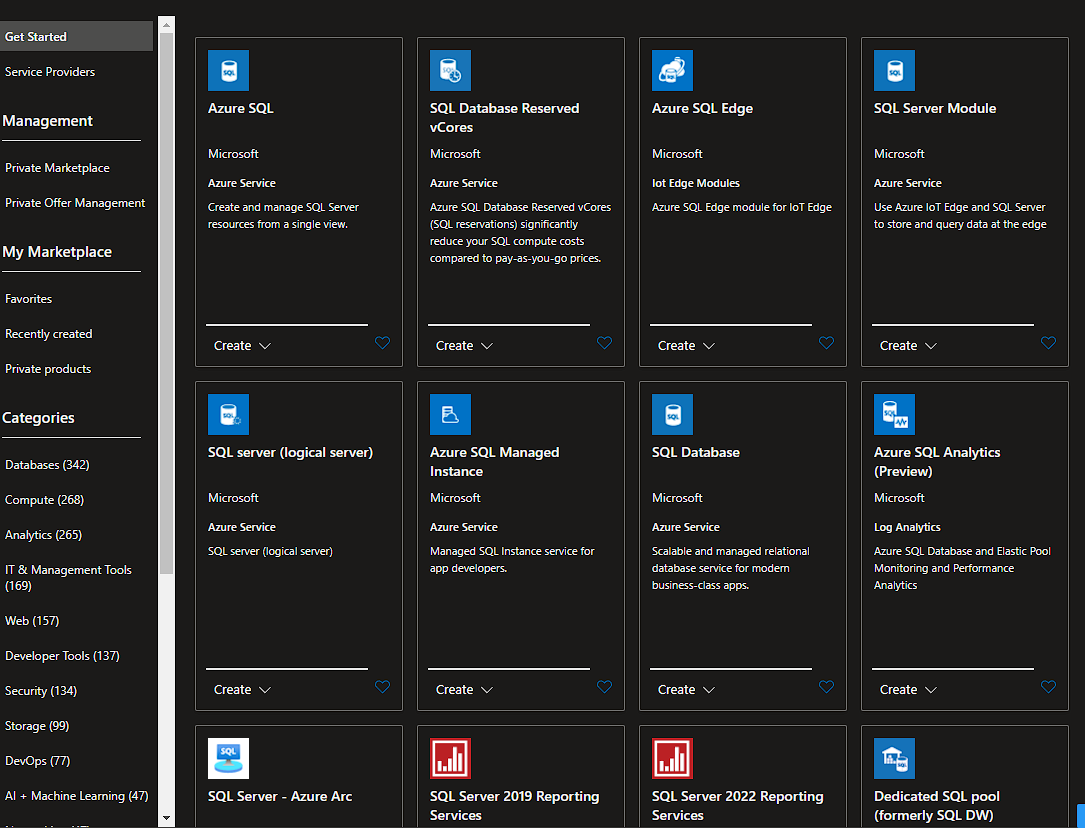Favorite SQL Server Module with heart icon
The image size is (1085, 828).
tap(1049, 343)
